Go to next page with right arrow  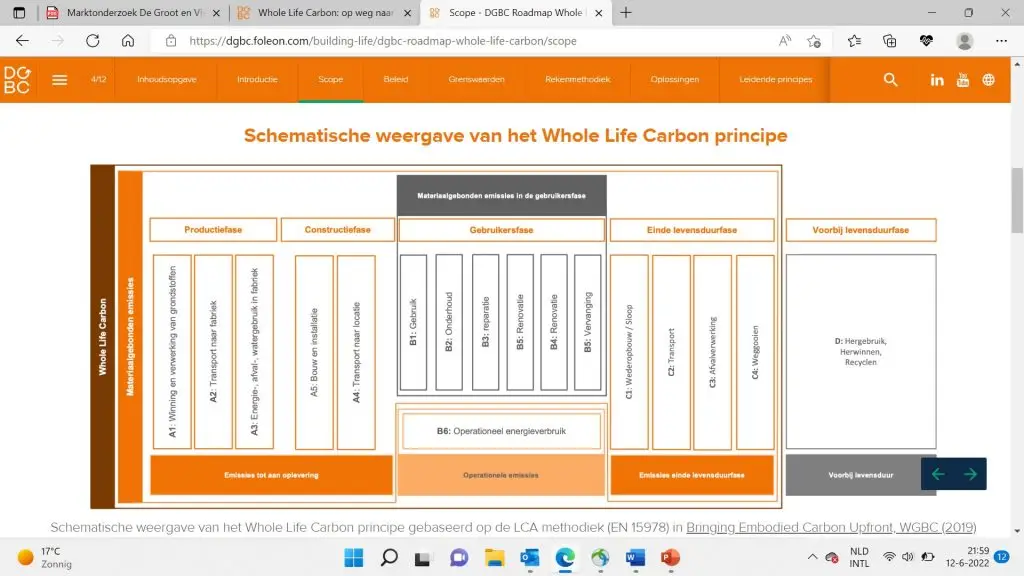click(x=970, y=474)
